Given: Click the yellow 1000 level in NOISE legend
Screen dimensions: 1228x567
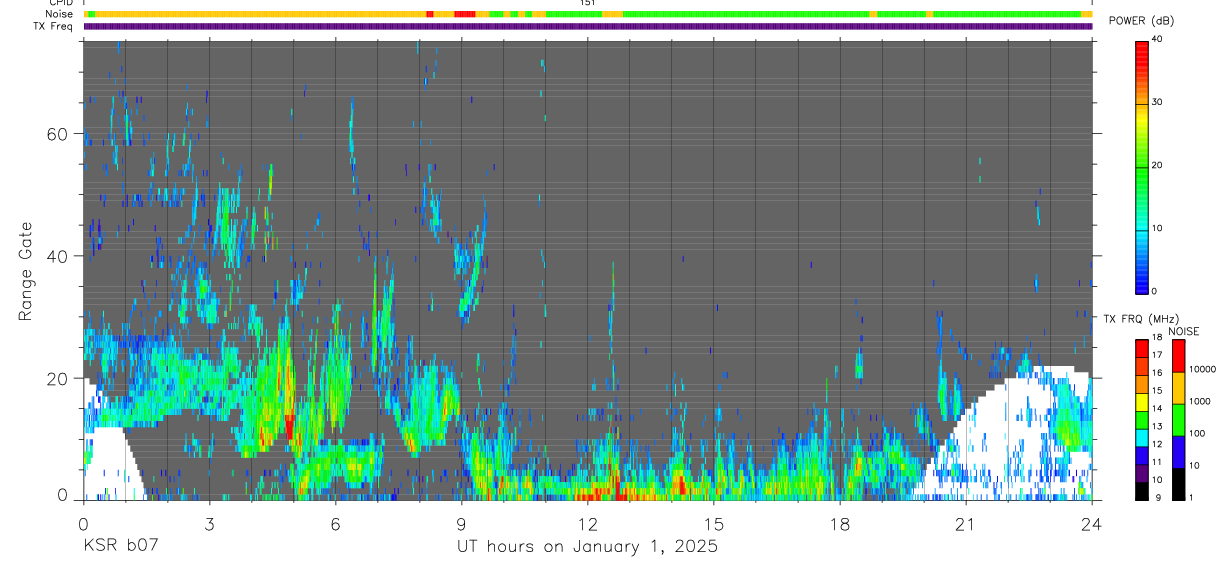Looking at the screenshot, I should click(x=1178, y=387).
